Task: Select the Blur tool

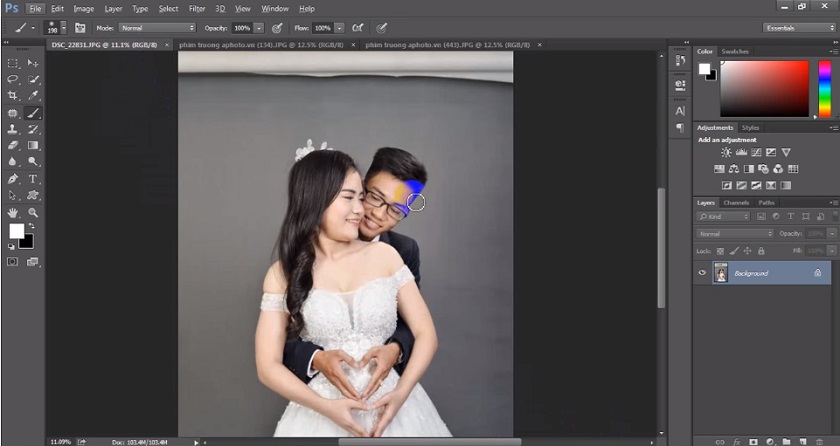Action: point(13,161)
